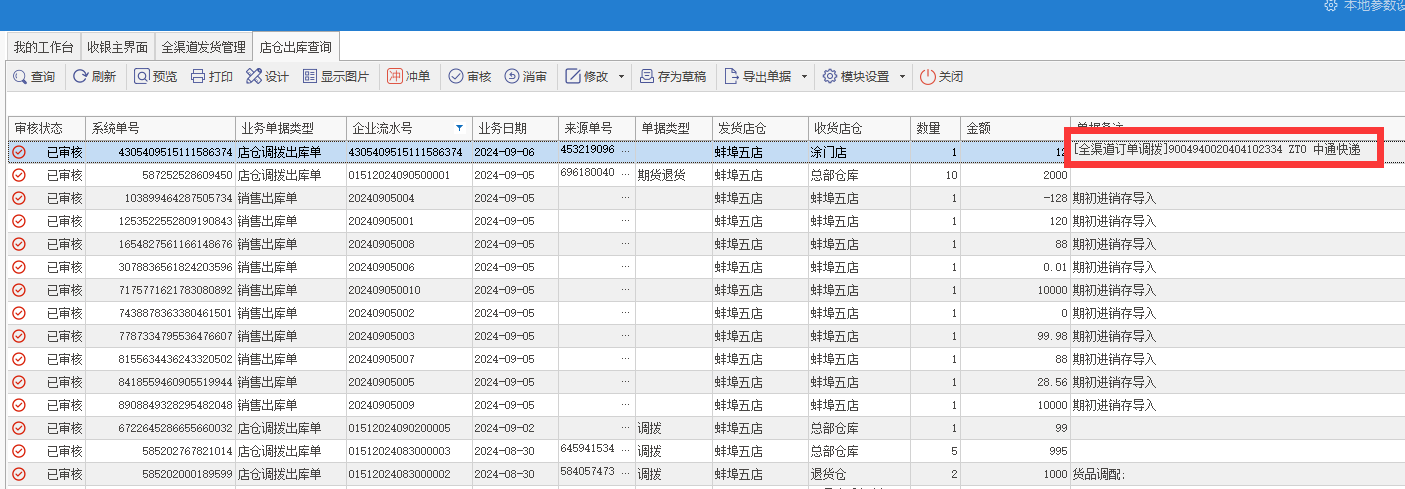The height and width of the screenshot is (489, 1405).
Task: Click source order ellipsis for 584057473
Action: [626, 472]
